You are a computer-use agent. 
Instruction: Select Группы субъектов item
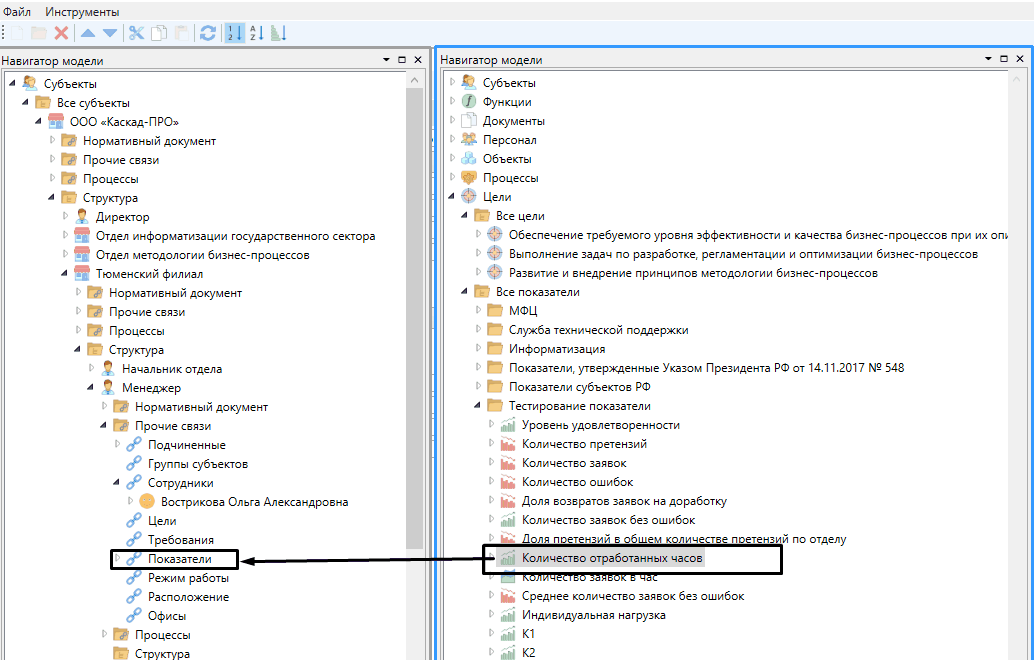pyautogui.click(x=198, y=464)
